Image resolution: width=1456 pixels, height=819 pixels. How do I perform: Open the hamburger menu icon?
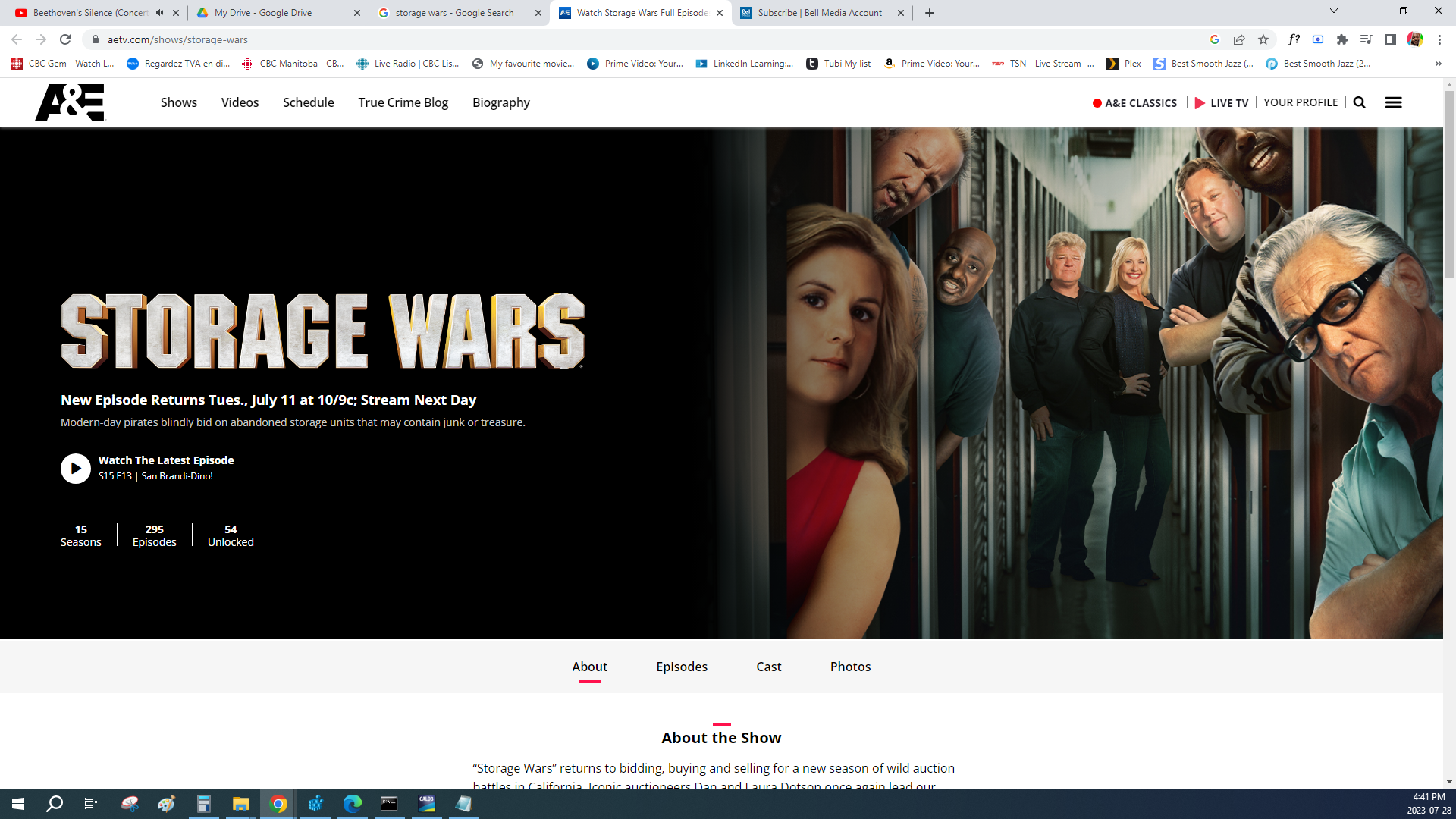(1393, 102)
